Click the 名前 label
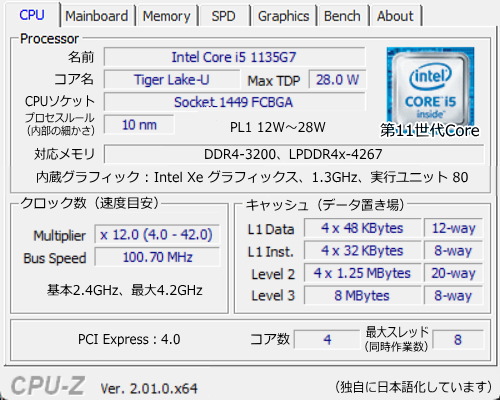Image resolution: width=500 pixels, height=400 pixels. [81, 57]
